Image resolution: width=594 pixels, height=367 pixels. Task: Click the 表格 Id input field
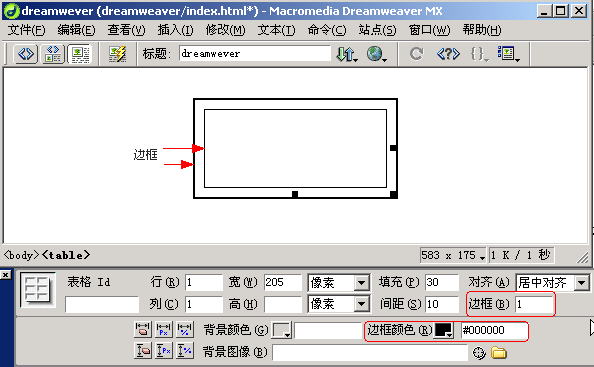(x=102, y=305)
